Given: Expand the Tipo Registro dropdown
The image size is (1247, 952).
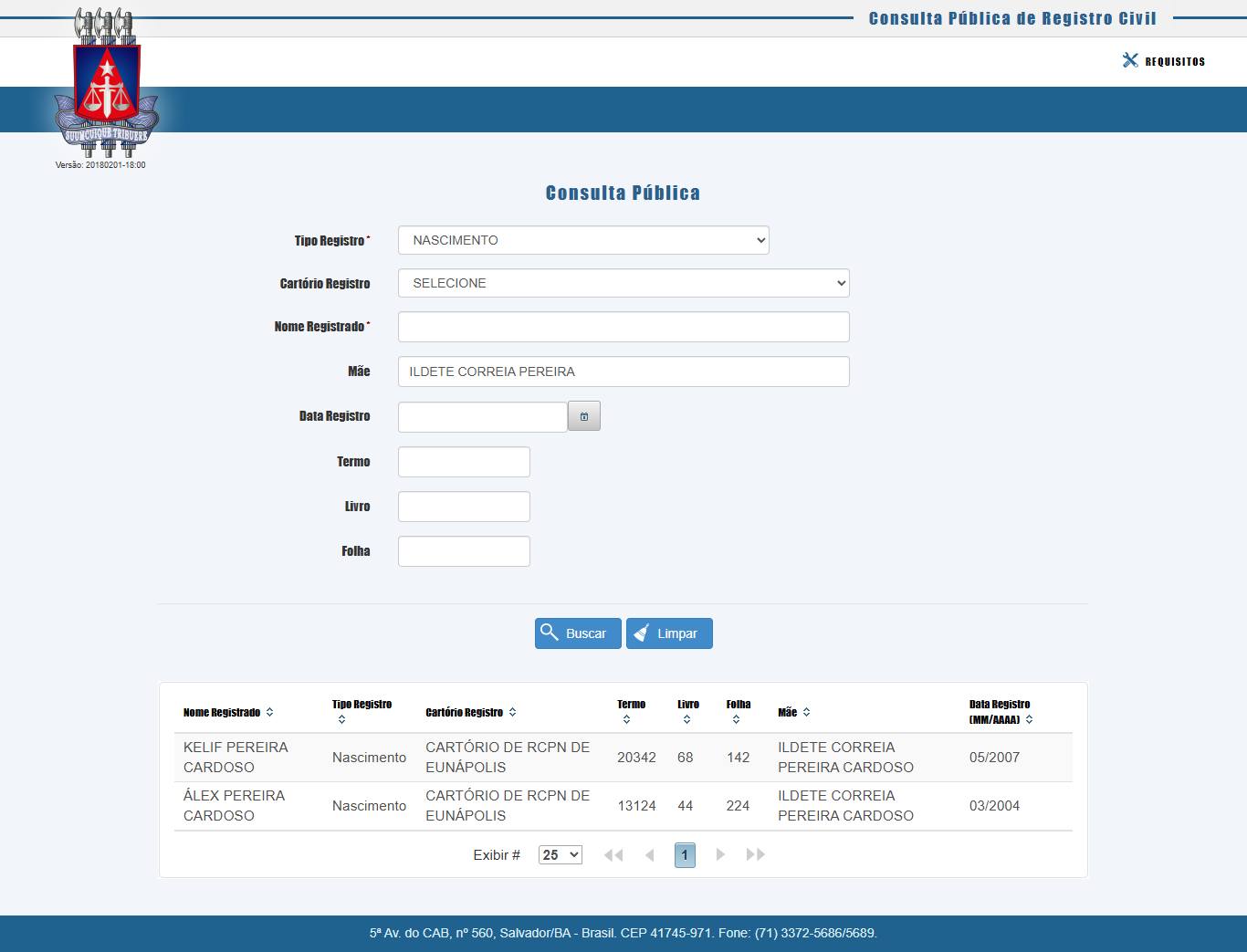Looking at the screenshot, I should point(583,240).
